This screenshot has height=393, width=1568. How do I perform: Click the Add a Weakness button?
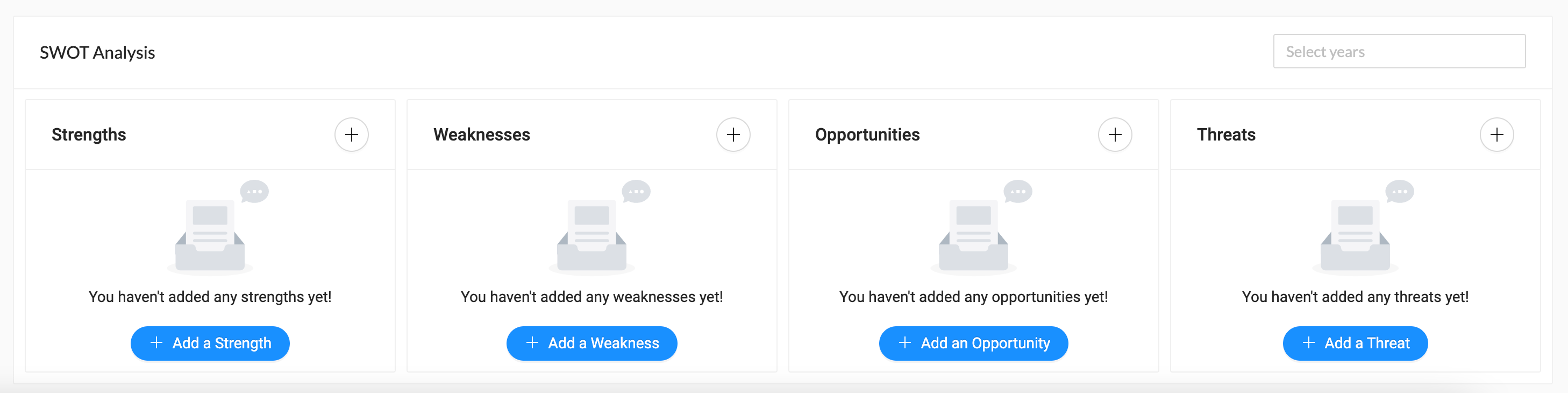click(x=591, y=343)
